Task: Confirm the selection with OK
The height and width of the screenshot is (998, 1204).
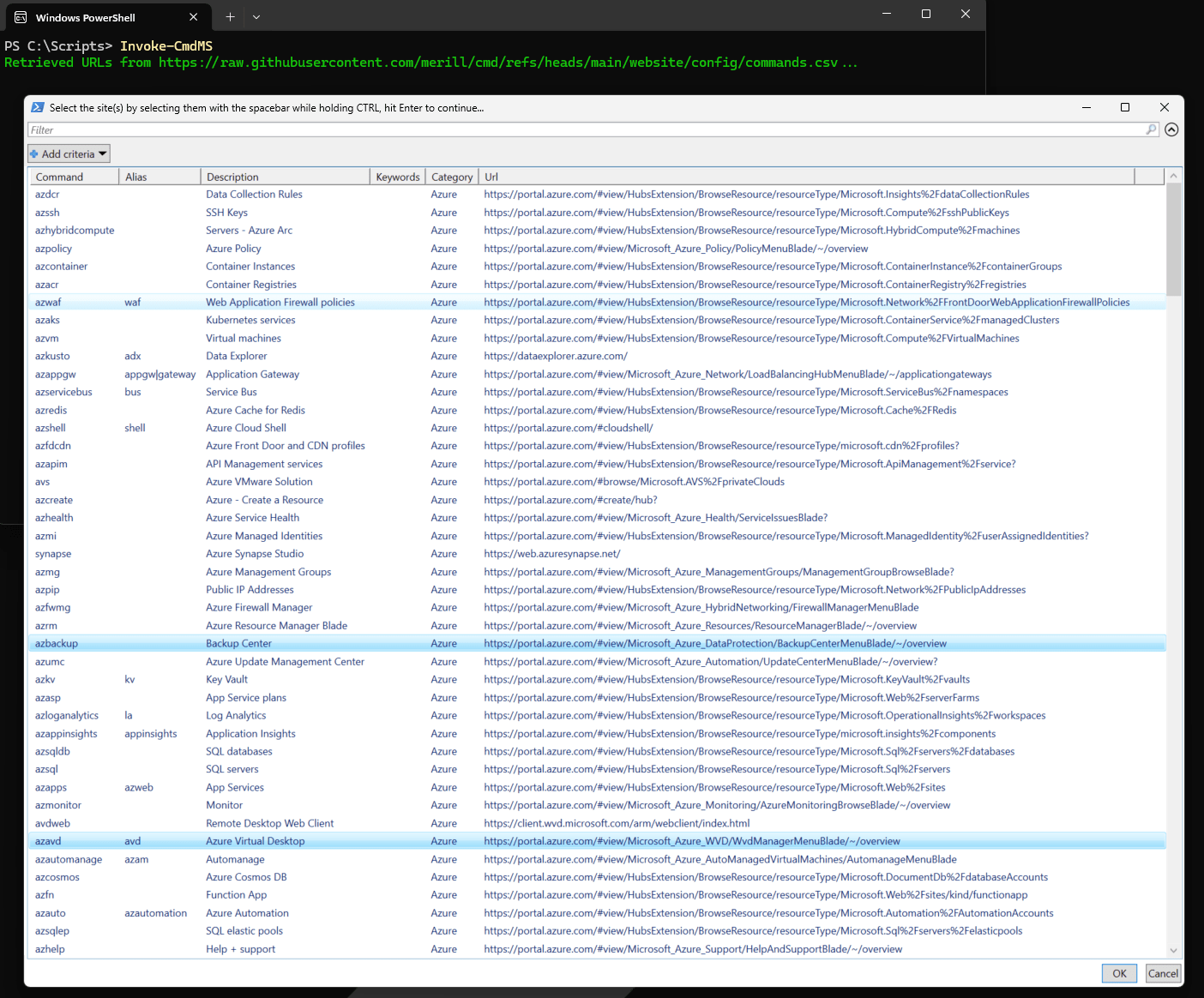Action: (1119, 973)
